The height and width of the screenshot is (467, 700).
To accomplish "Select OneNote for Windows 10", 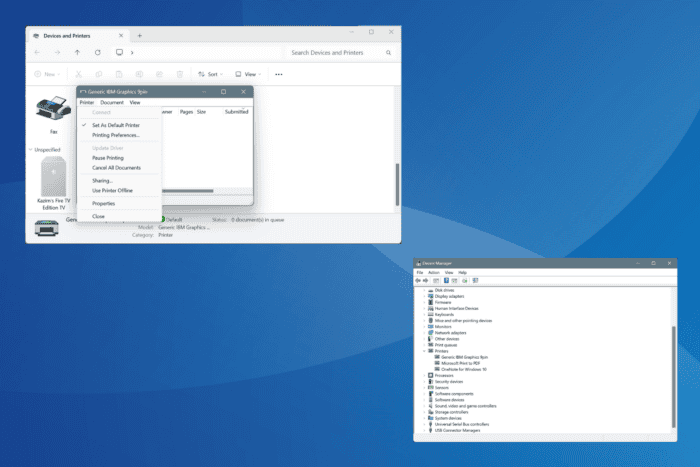I will pyautogui.click(x=464, y=370).
